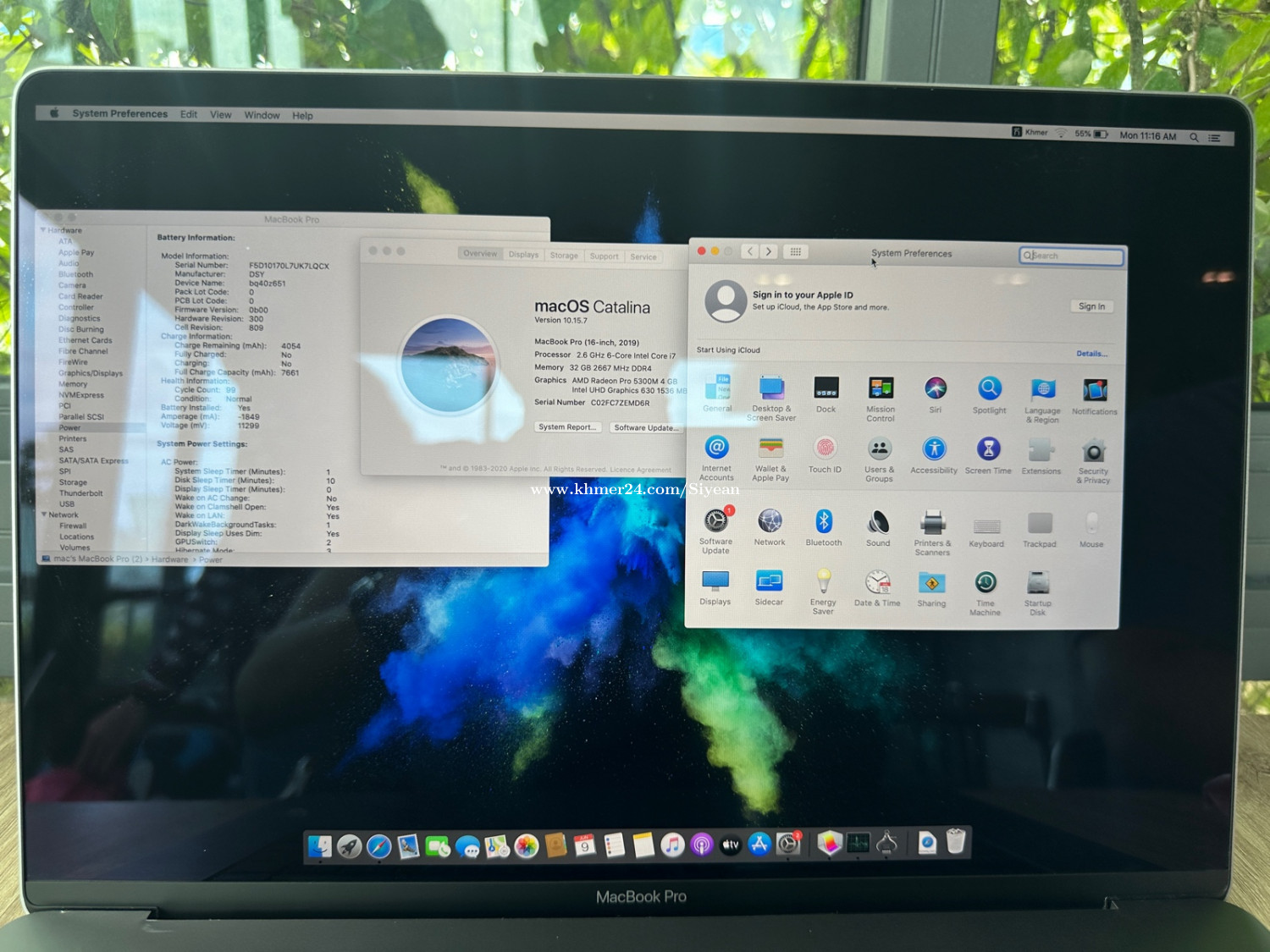Open Accessibility preference pane
Screen dimensions: 1270x952
[x=934, y=454]
